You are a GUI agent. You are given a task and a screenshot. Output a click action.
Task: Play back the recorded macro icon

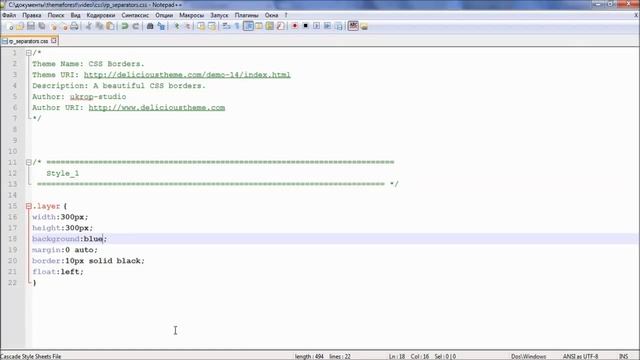point(316,27)
